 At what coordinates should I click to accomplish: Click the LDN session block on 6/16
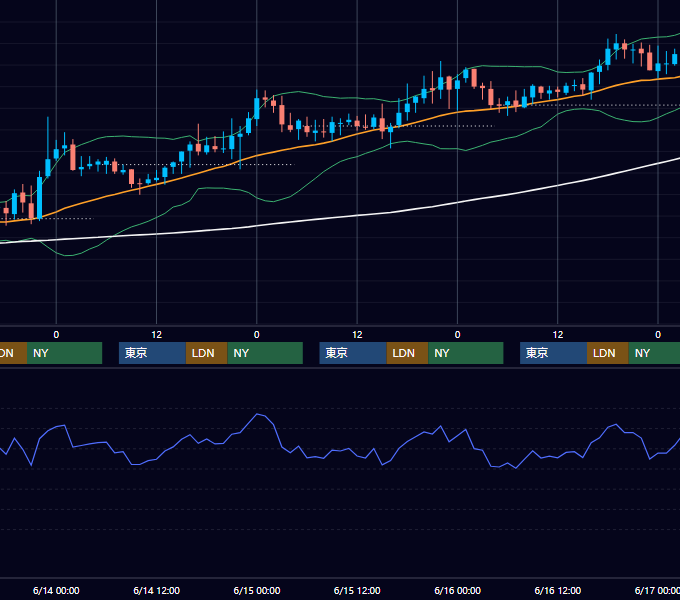[x=608, y=353]
